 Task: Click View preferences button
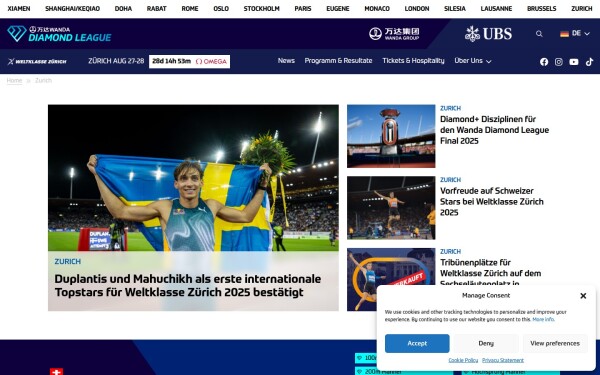click(x=555, y=343)
